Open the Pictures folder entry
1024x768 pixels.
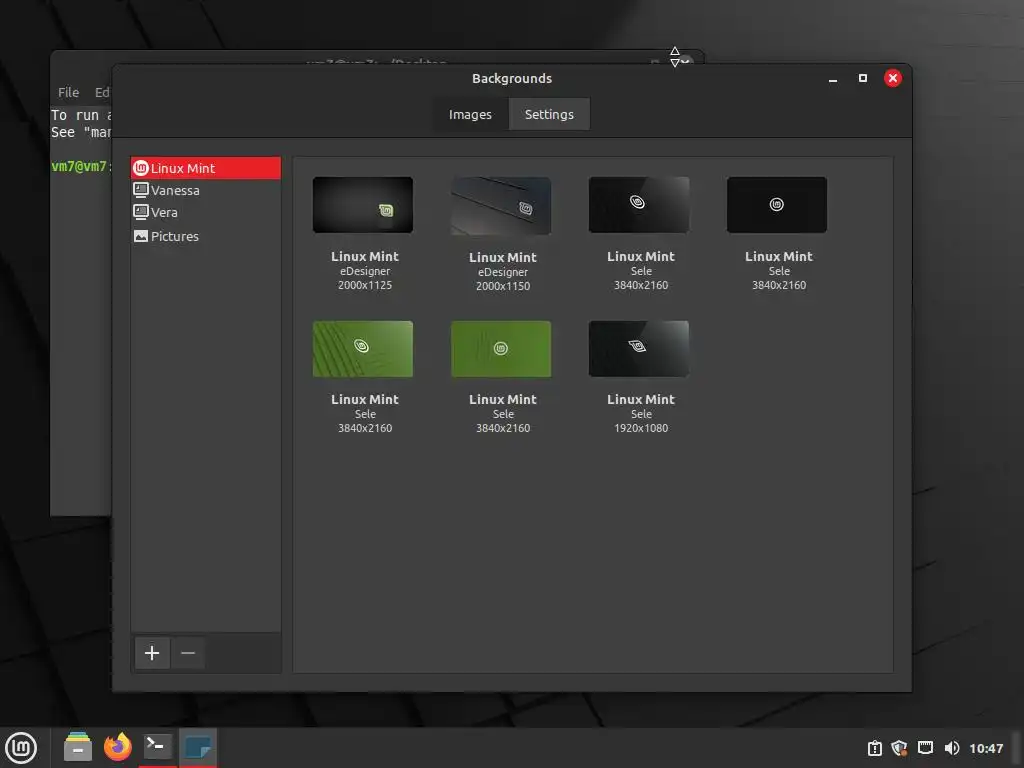click(x=206, y=236)
